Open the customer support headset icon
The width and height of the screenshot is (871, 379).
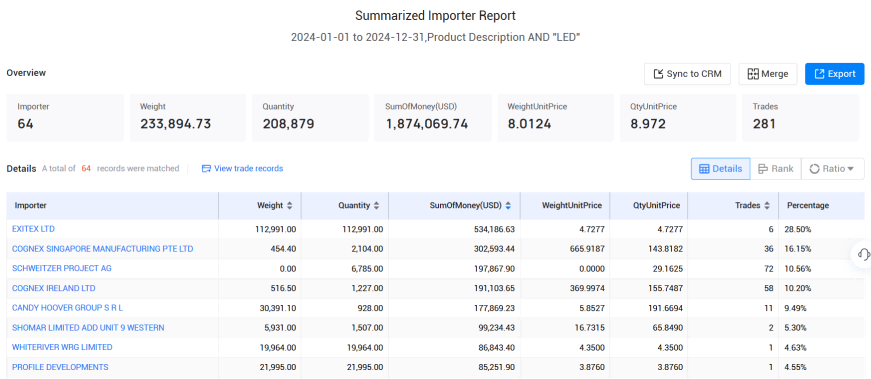[863, 255]
